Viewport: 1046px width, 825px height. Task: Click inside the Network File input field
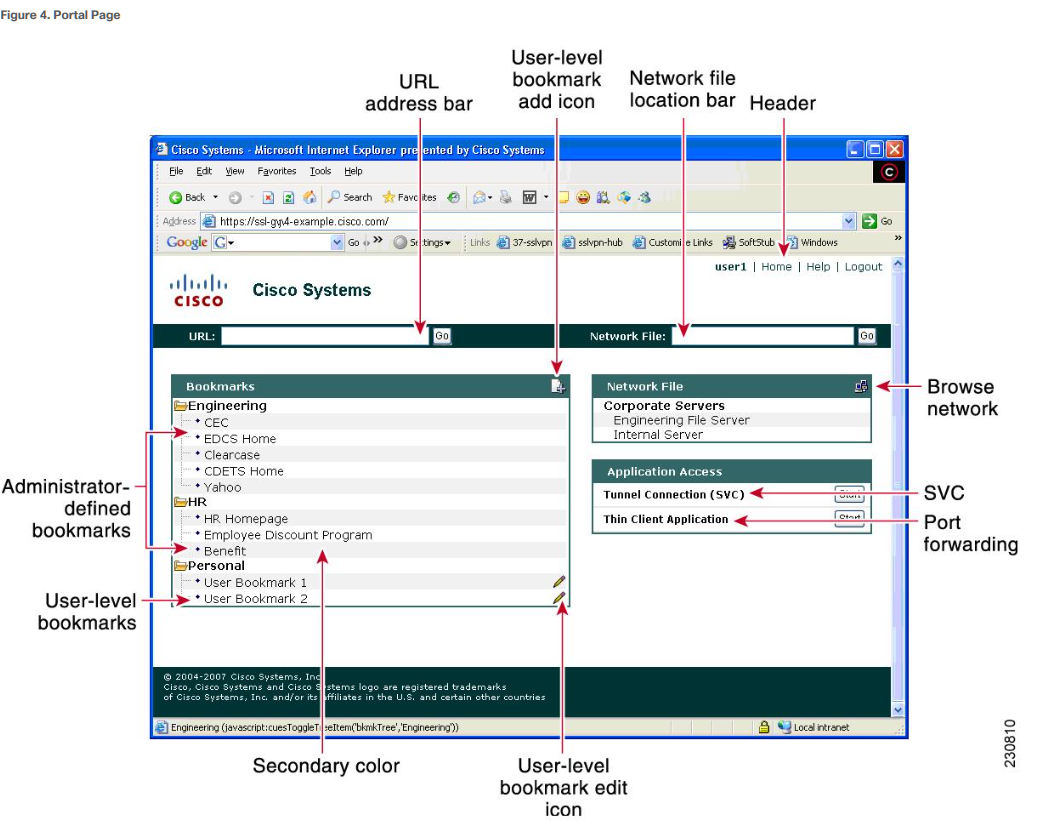coord(762,336)
